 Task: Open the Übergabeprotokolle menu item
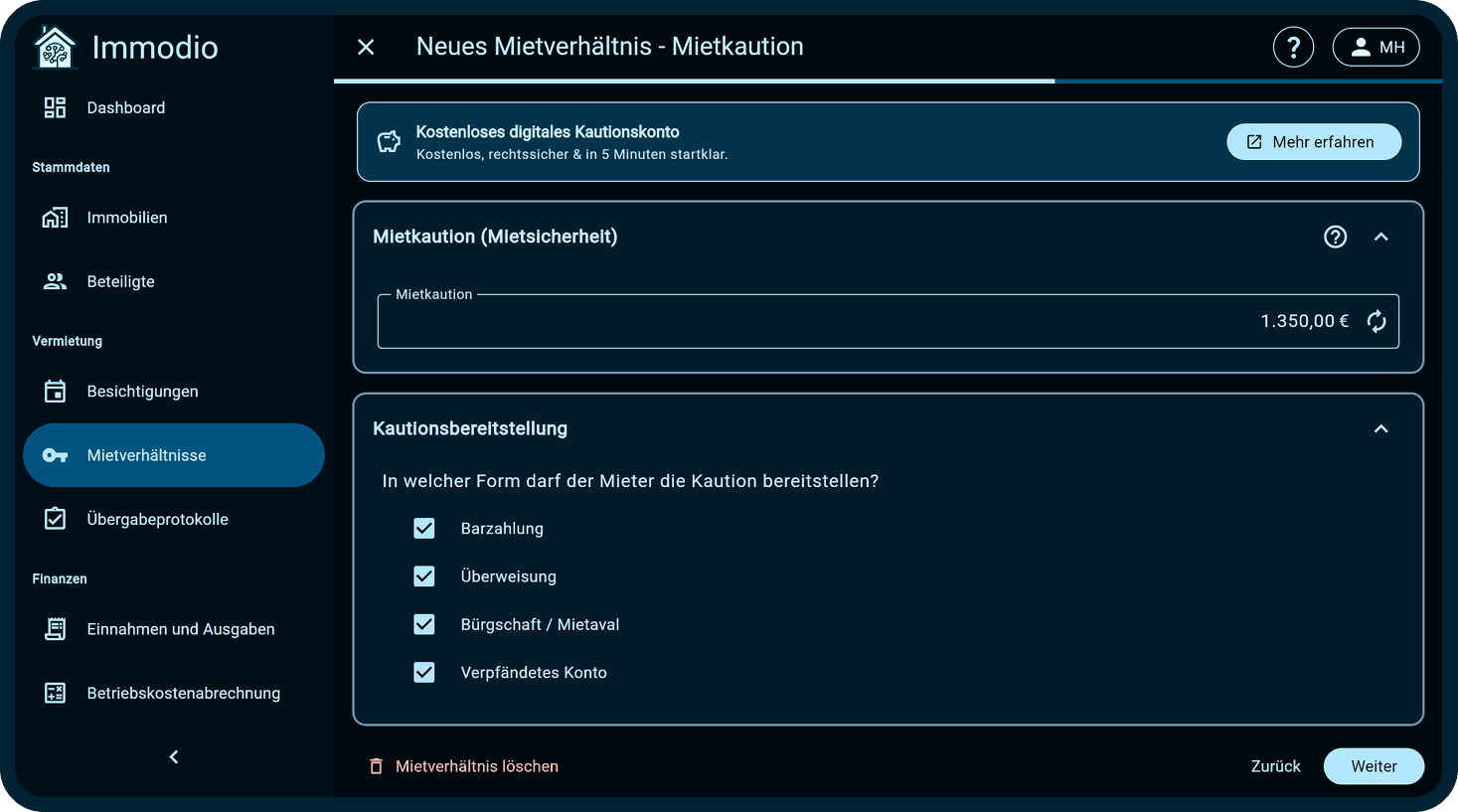174,519
